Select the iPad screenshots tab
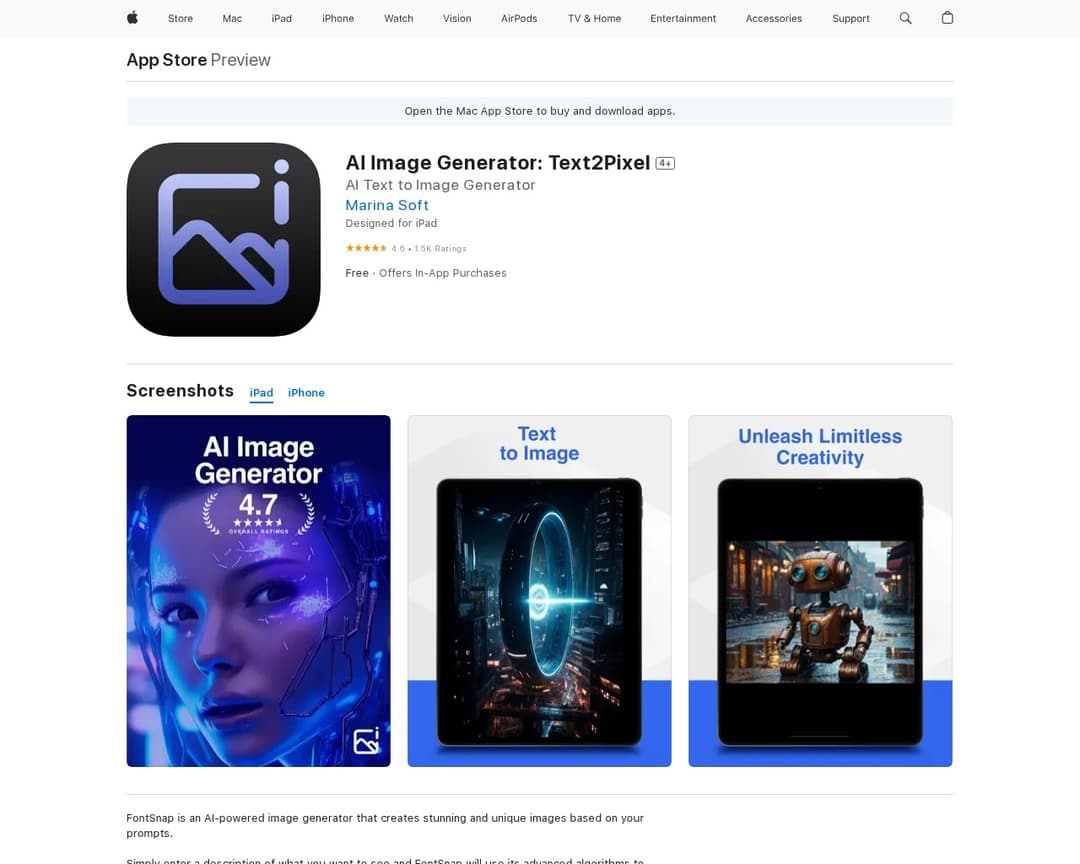This screenshot has height=864, width=1080. click(x=261, y=393)
